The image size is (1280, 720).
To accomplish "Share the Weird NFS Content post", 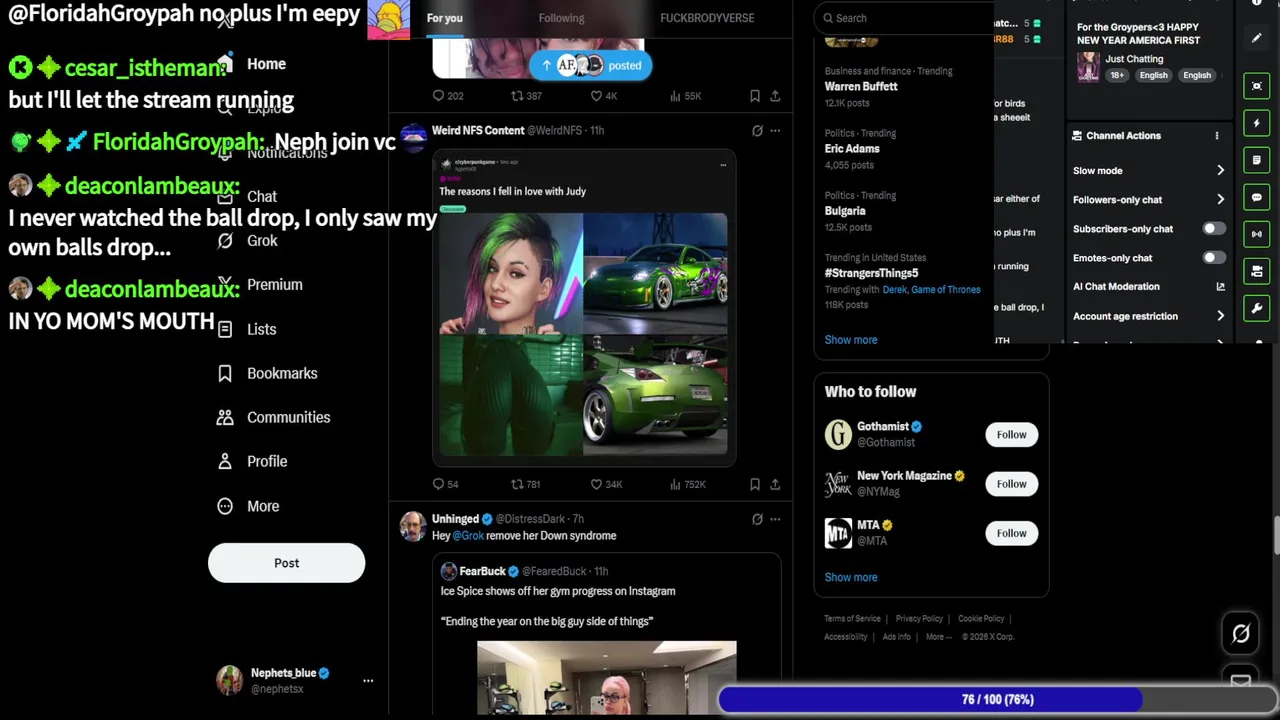I will pos(775,484).
